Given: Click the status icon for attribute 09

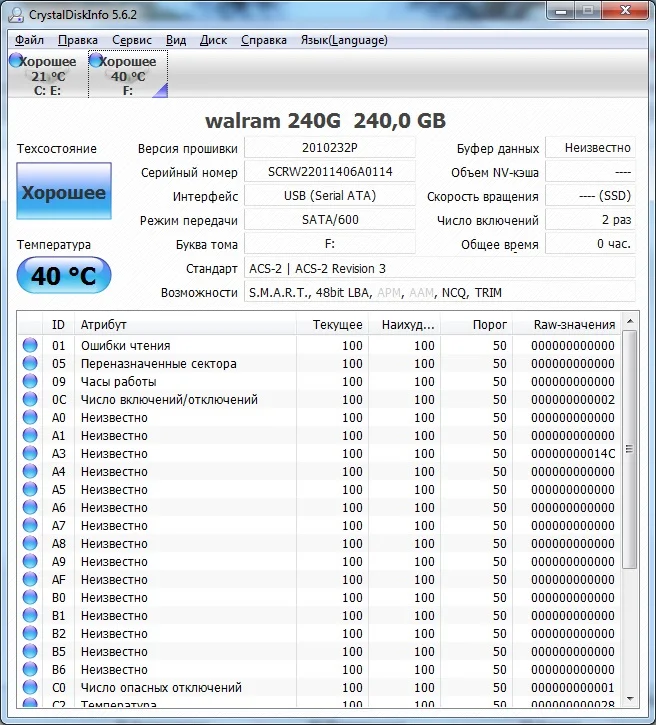Looking at the screenshot, I should [30, 381].
